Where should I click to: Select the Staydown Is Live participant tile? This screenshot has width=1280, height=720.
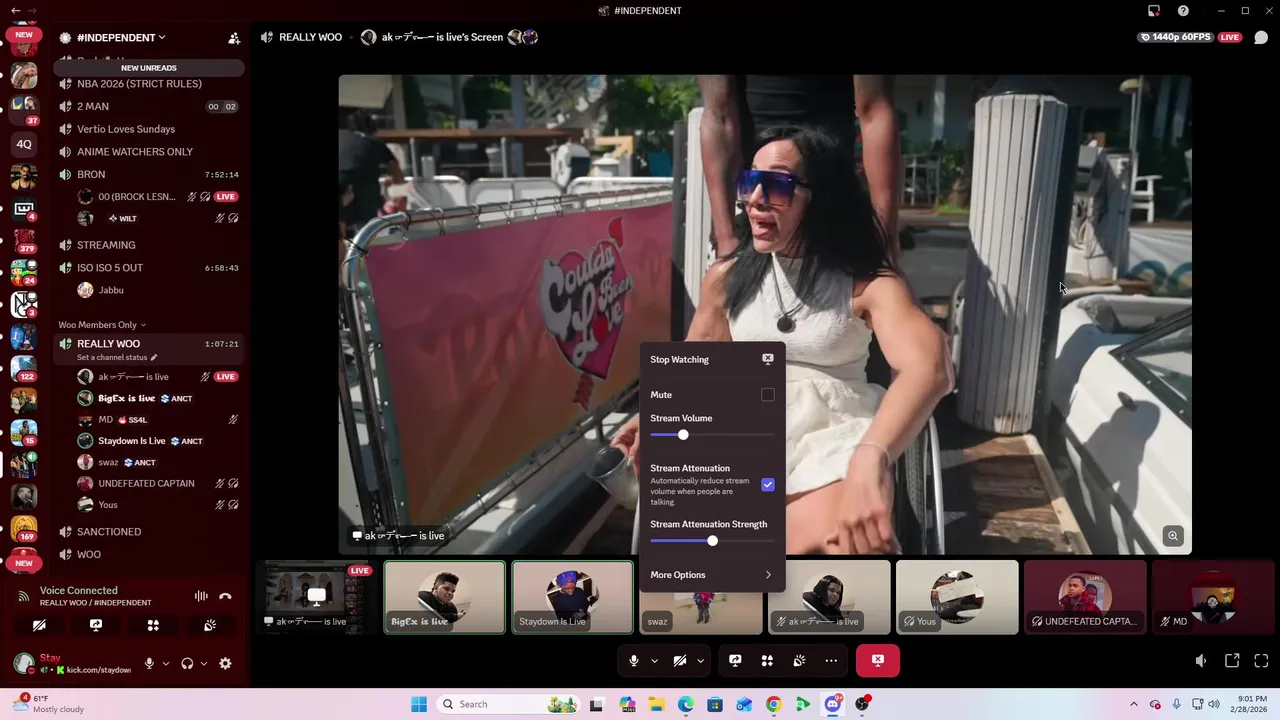tap(573, 597)
